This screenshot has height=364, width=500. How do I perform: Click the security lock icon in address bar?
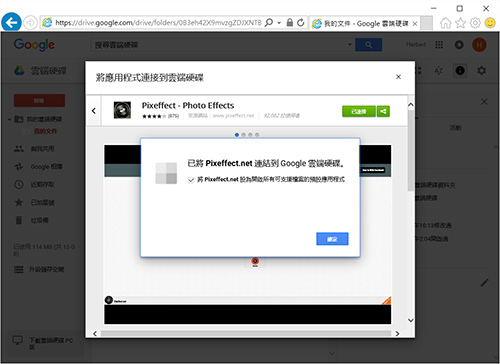tap(290, 23)
